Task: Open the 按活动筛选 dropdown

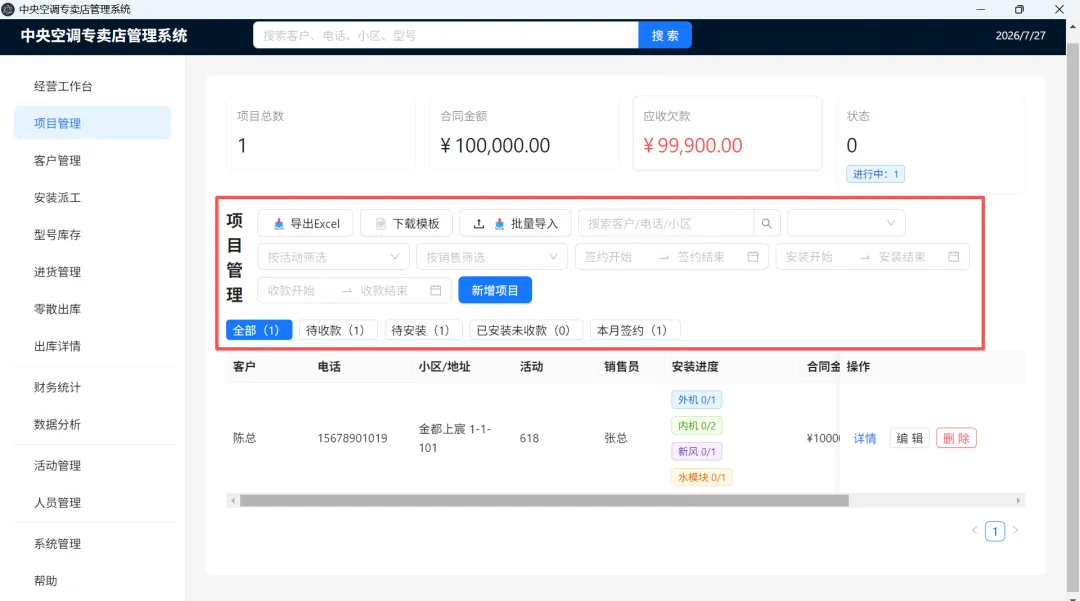Action: [x=333, y=257]
